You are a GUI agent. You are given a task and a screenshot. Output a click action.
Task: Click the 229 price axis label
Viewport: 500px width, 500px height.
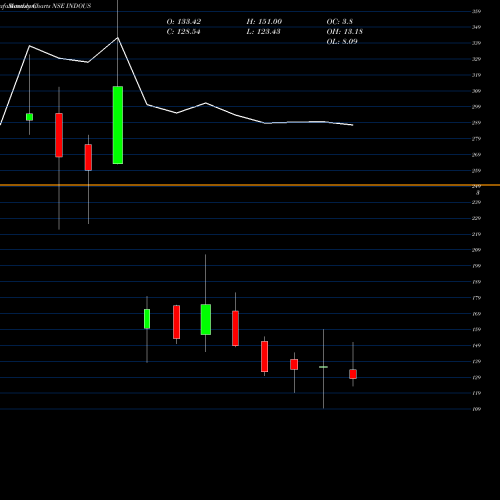click(476, 218)
